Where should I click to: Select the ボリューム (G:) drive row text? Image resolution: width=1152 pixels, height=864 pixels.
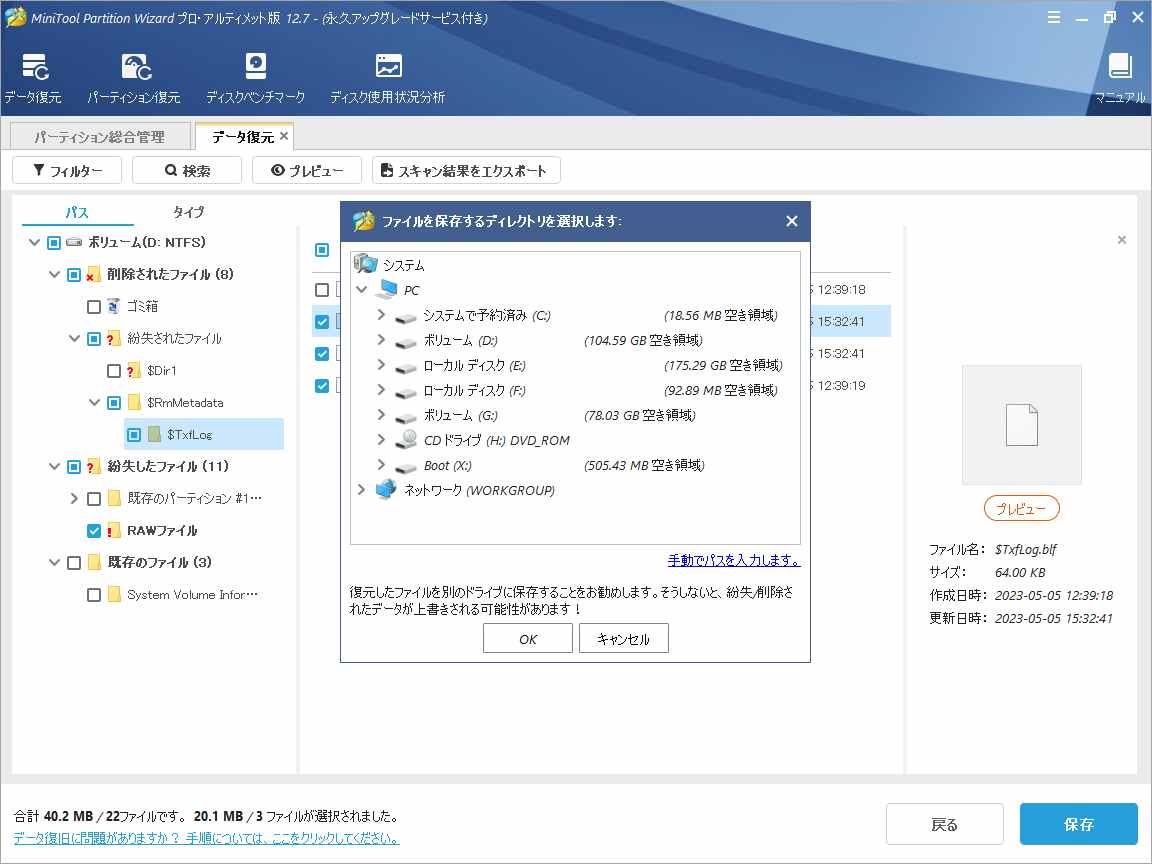[461, 416]
